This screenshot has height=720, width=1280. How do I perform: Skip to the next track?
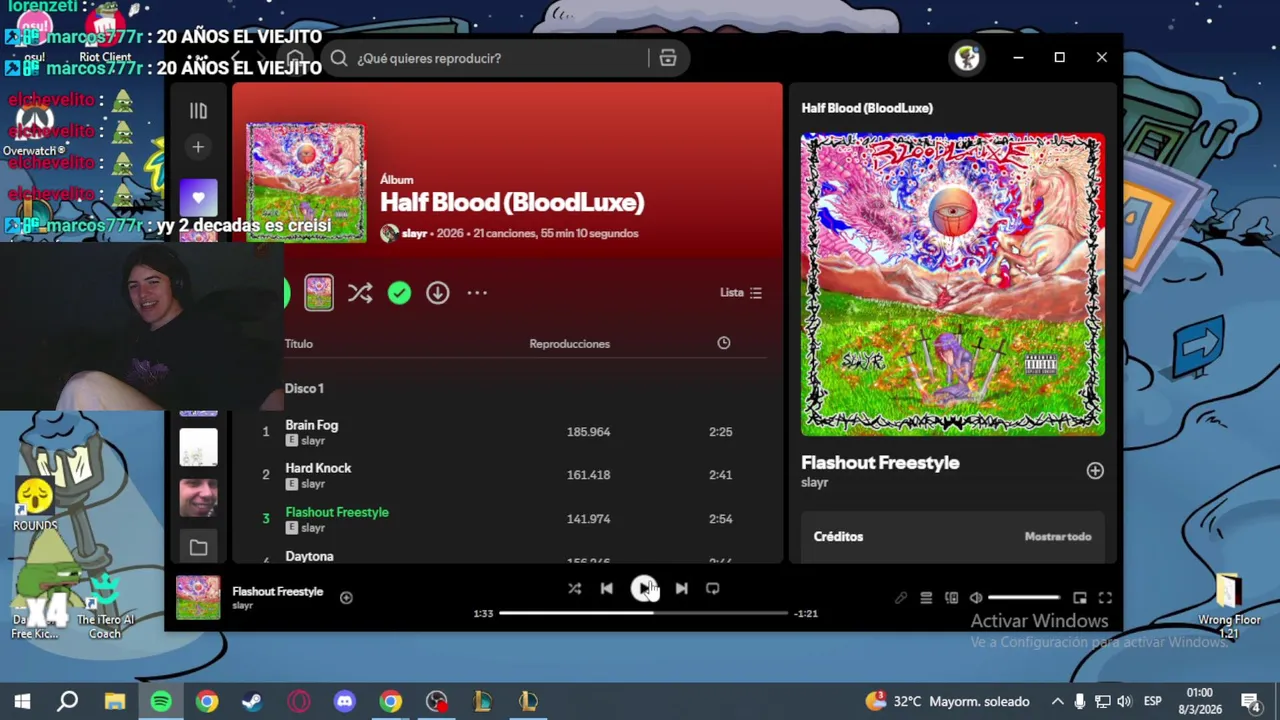[x=681, y=589]
